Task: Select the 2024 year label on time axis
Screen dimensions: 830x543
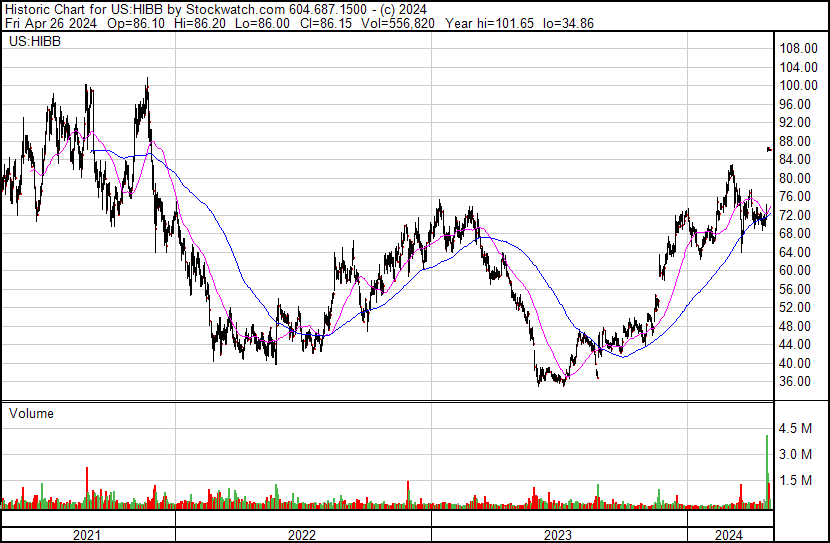Action: 729,535
